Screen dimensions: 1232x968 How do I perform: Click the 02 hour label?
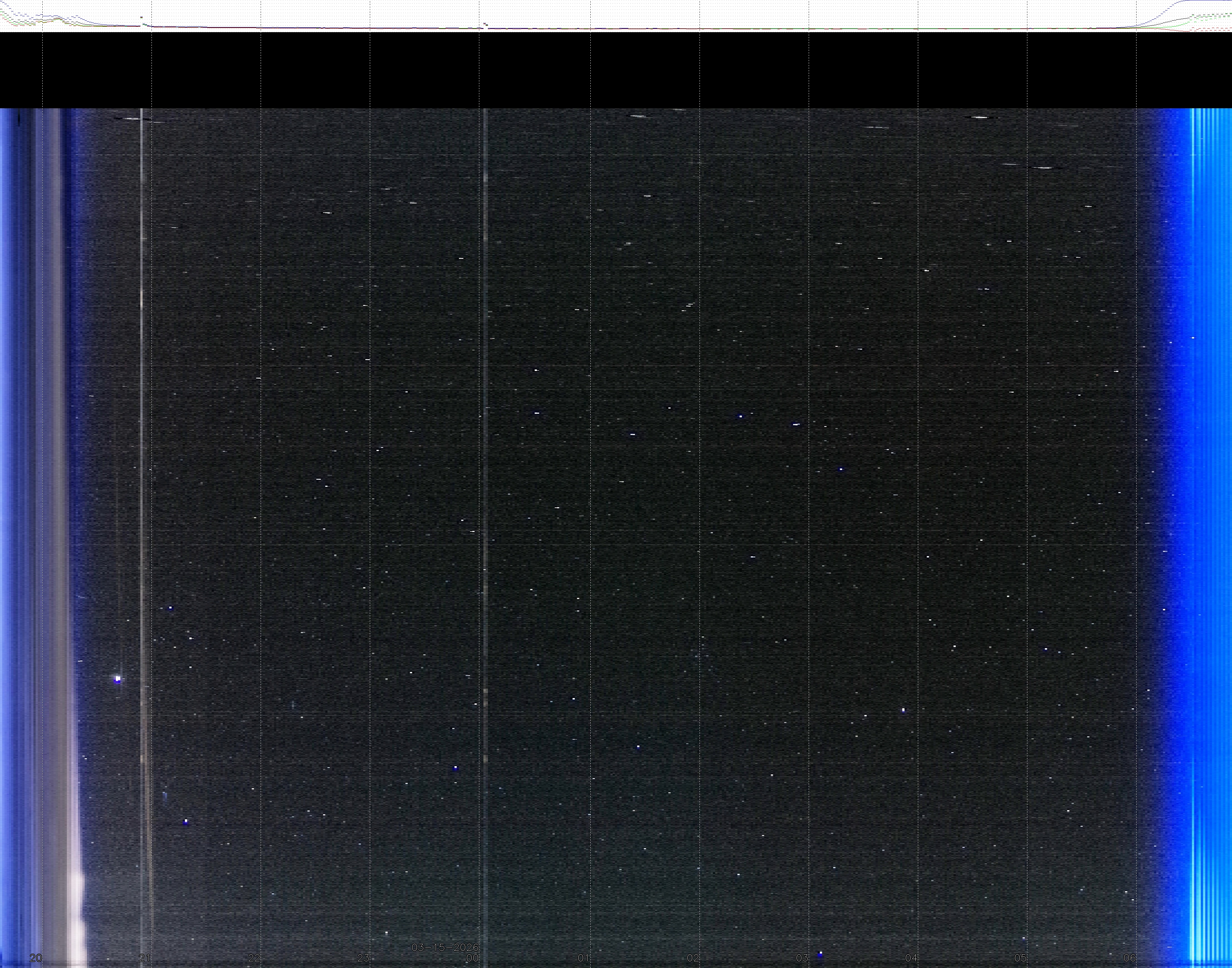pyautogui.click(x=693, y=958)
